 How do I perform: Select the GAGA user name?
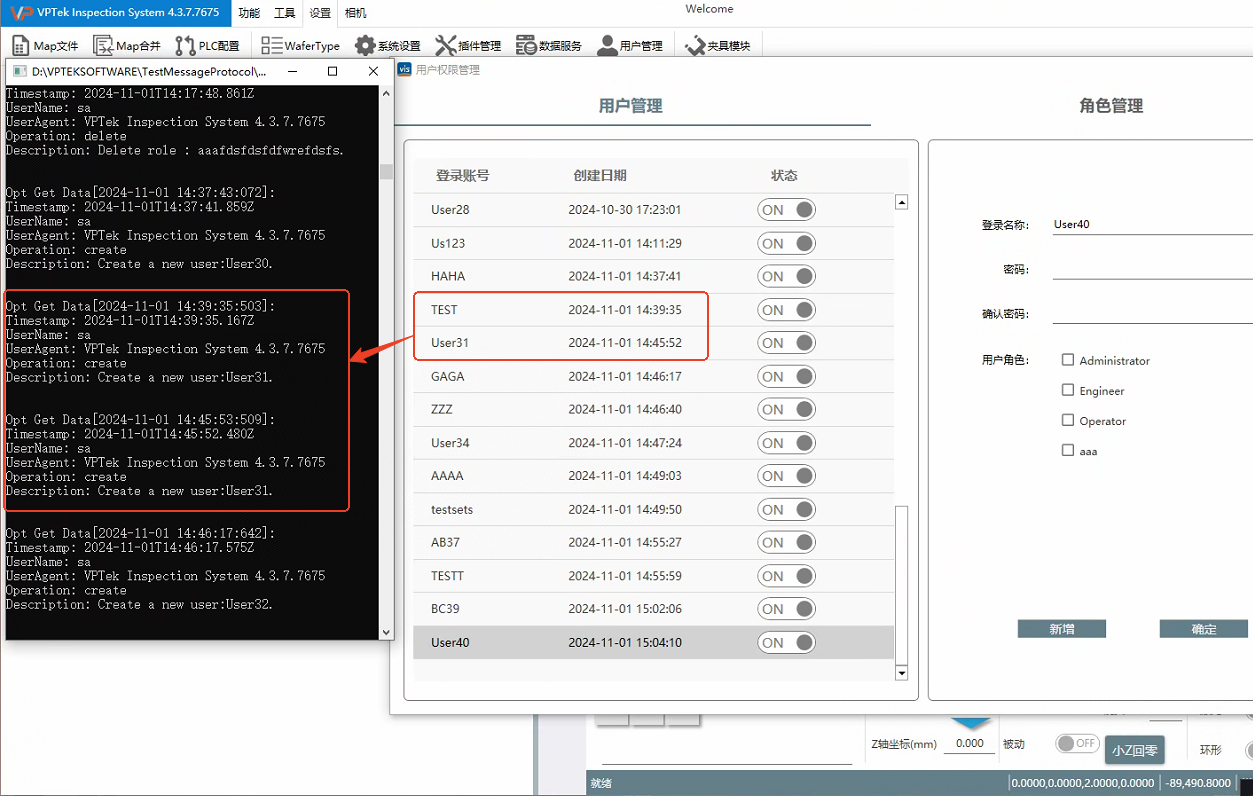click(x=448, y=377)
